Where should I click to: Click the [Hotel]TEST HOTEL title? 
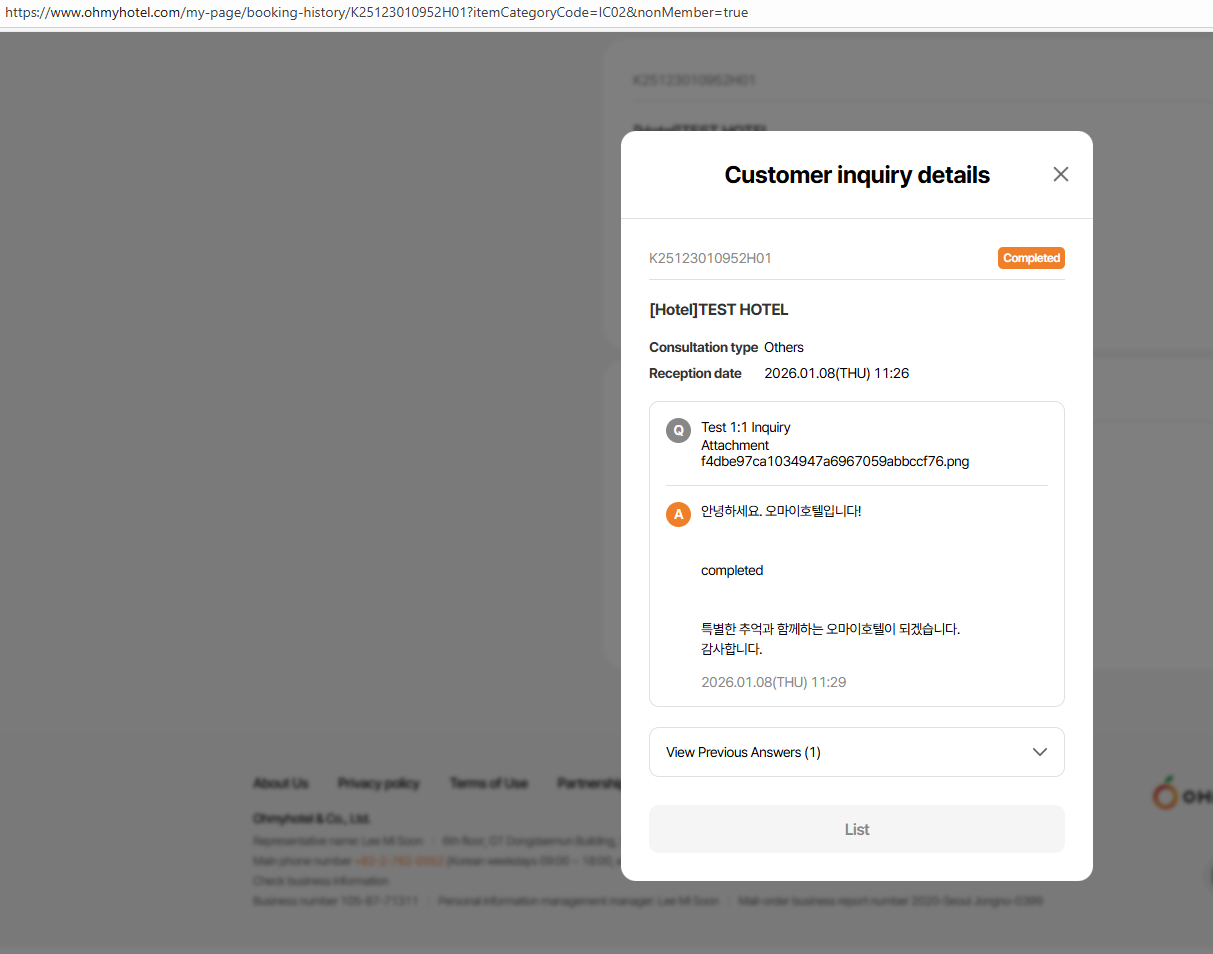pyautogui.click(x=719, y=310)
